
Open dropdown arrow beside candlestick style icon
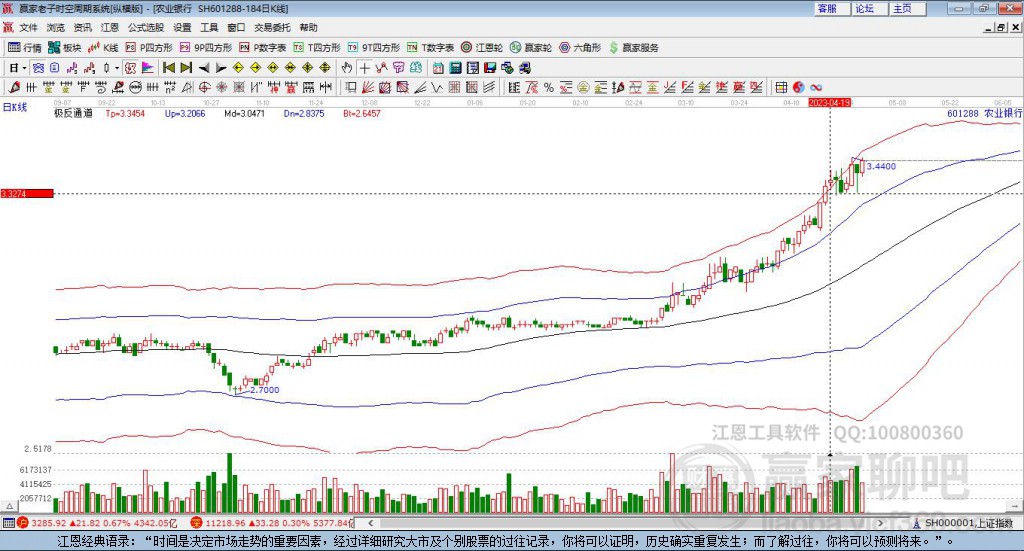point(117,68)
